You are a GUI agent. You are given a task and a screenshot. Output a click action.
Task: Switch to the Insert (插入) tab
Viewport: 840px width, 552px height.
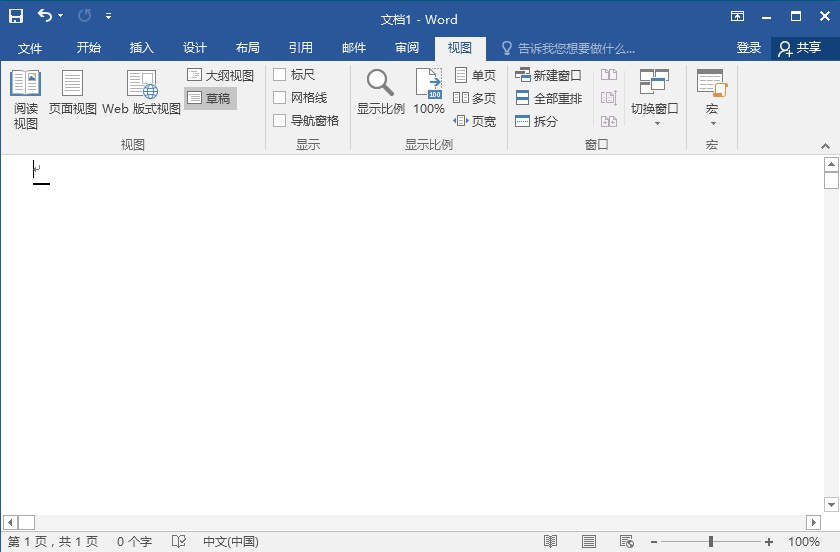142,48
